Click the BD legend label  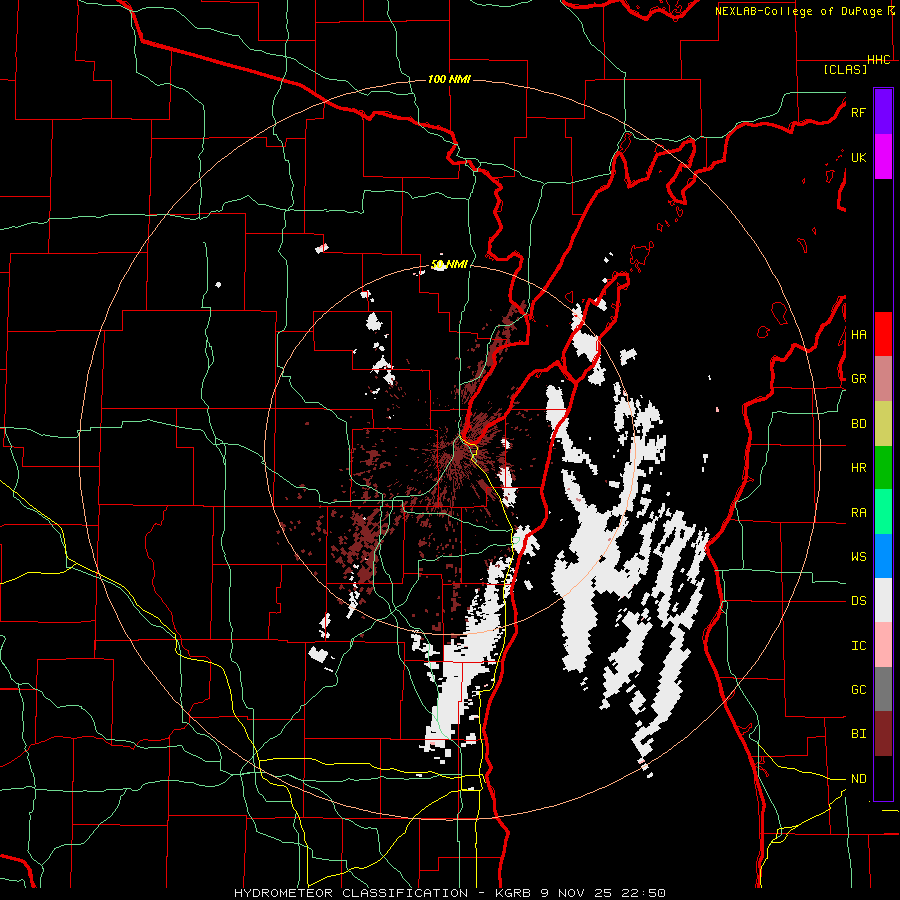(858, 424)
